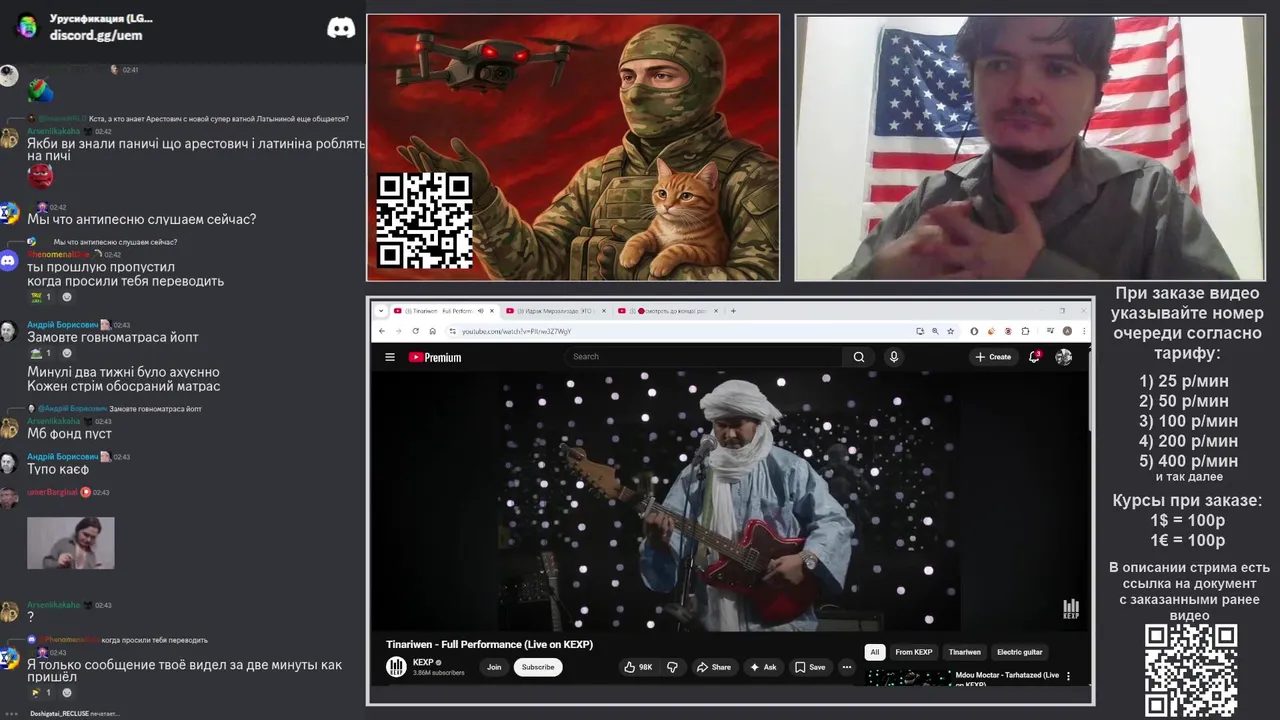Click reaction under 'когда просили тебя переводить'

[41, 297]
